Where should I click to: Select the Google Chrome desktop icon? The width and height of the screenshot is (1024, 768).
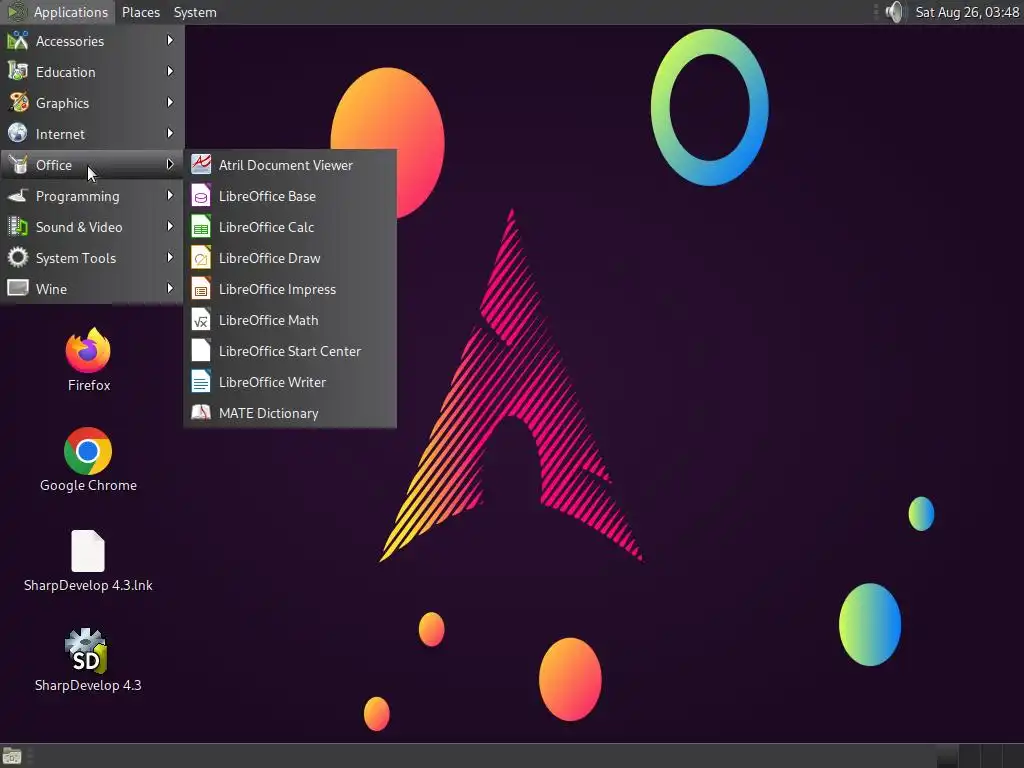pos(88,451)
